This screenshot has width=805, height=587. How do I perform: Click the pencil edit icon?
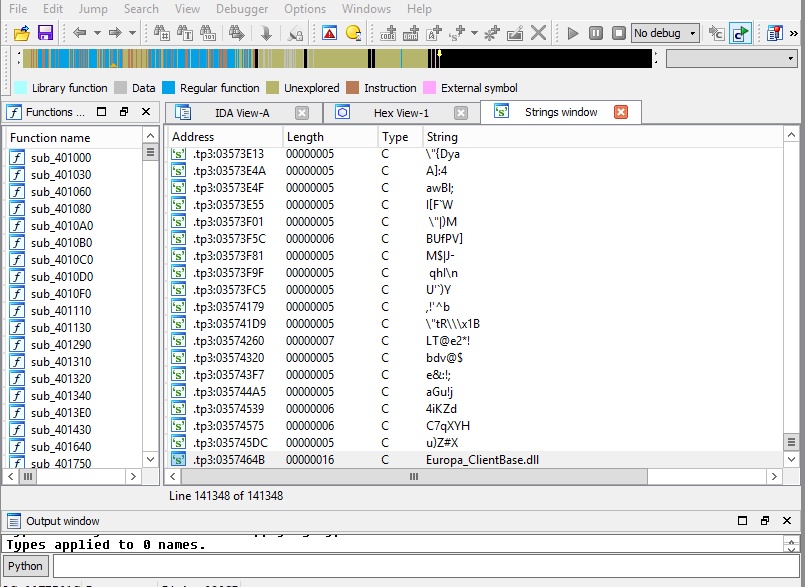(514, 33)
